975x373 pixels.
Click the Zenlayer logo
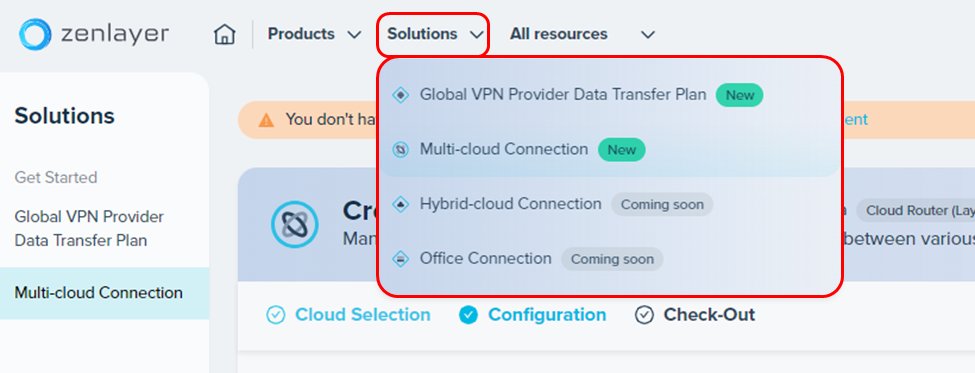point(93,34)
